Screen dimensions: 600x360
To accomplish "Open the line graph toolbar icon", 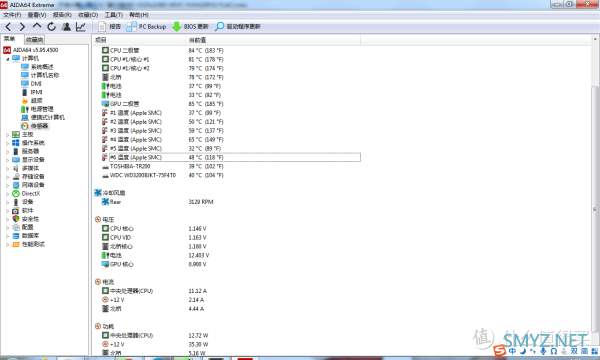I will click(81, 26).
